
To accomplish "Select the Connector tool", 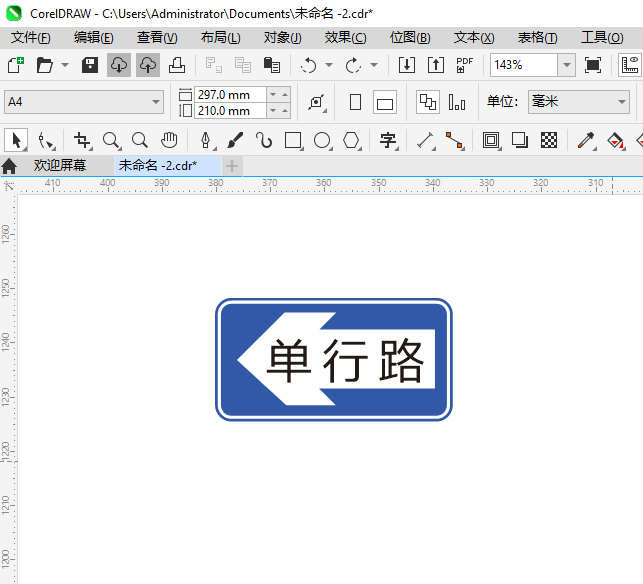I will (455, 140).
